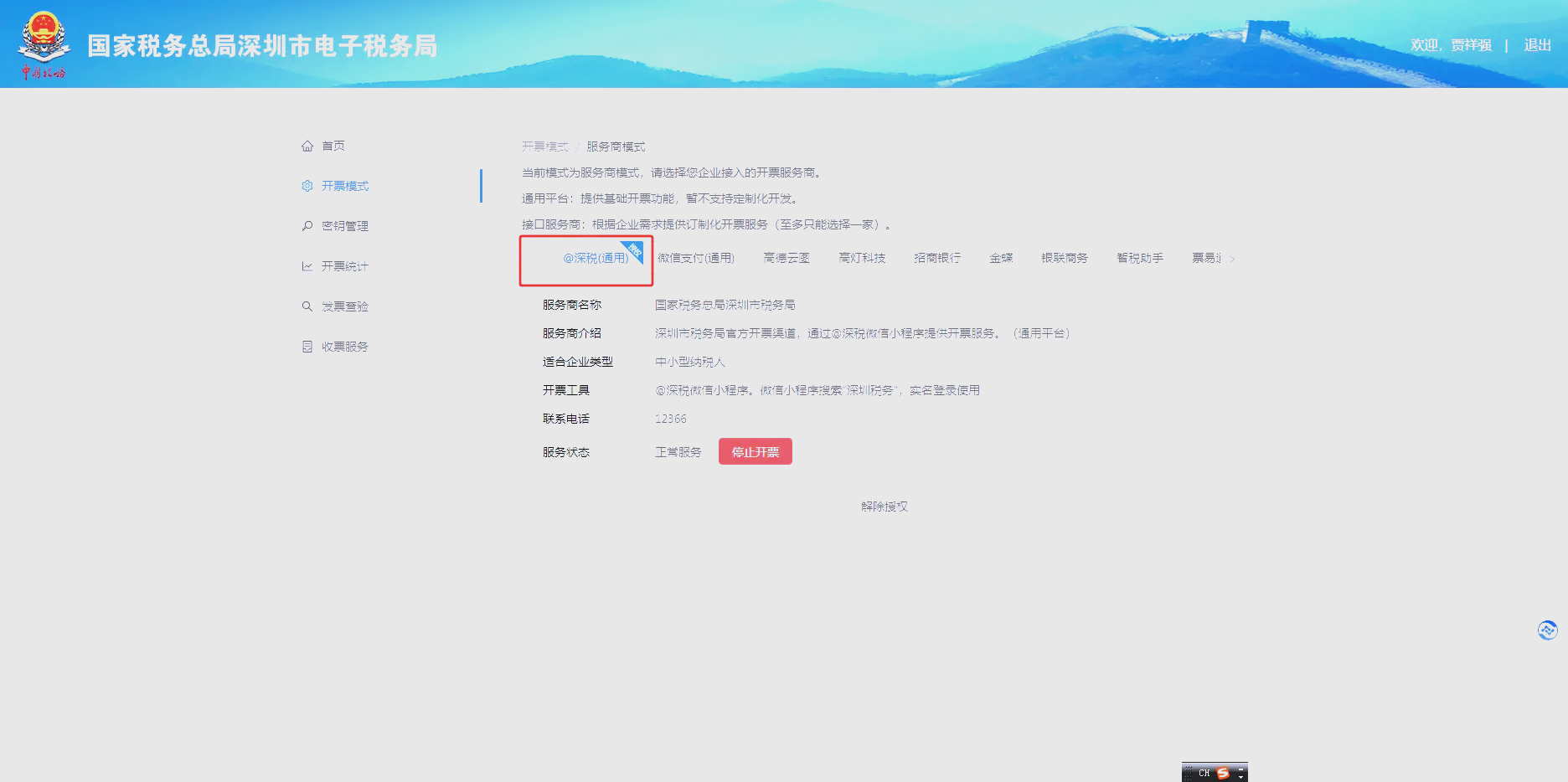Click the Sogou input method S icon
Viewport: 1568px width, 782px height.
1223,771
